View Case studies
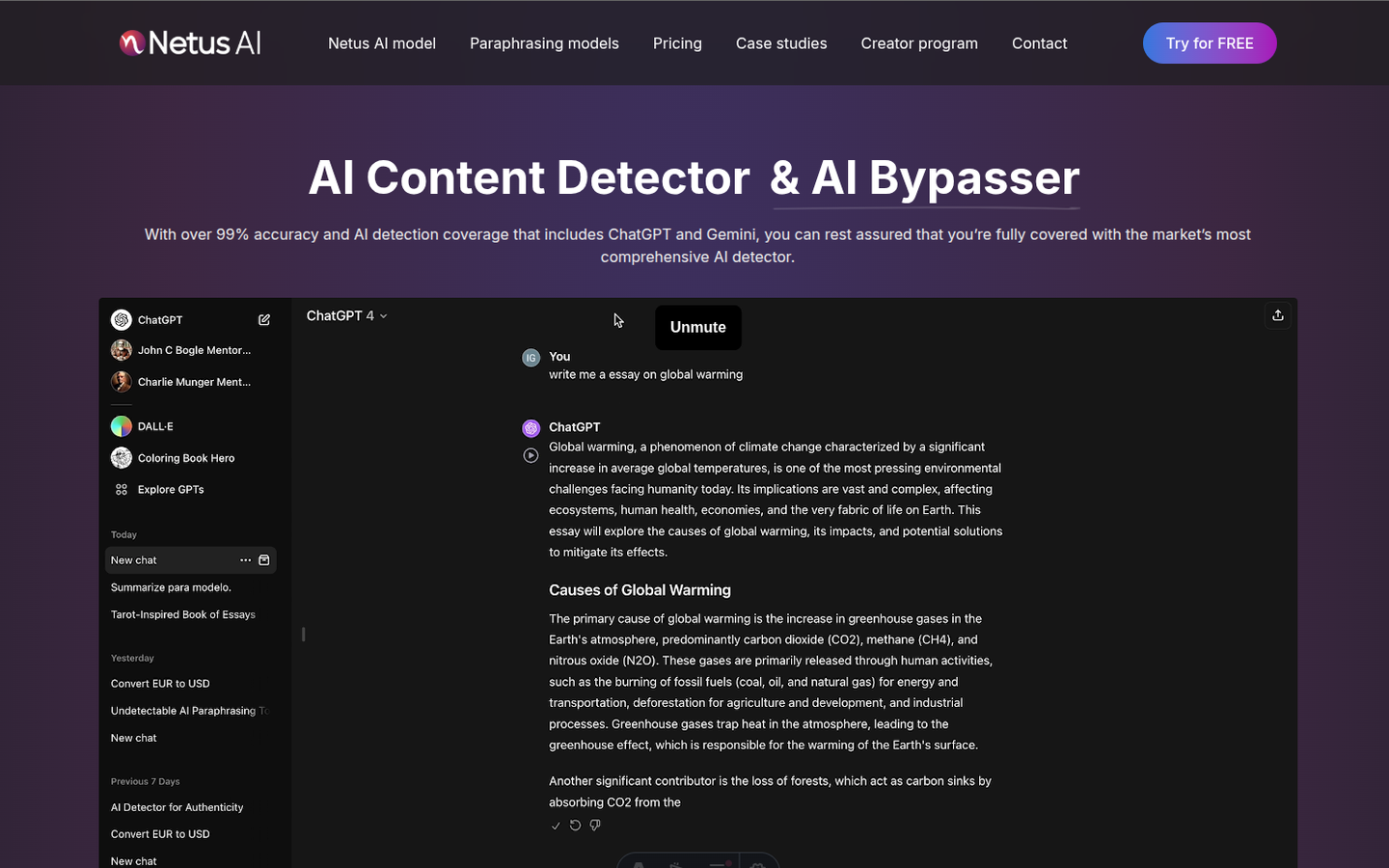 781,43
